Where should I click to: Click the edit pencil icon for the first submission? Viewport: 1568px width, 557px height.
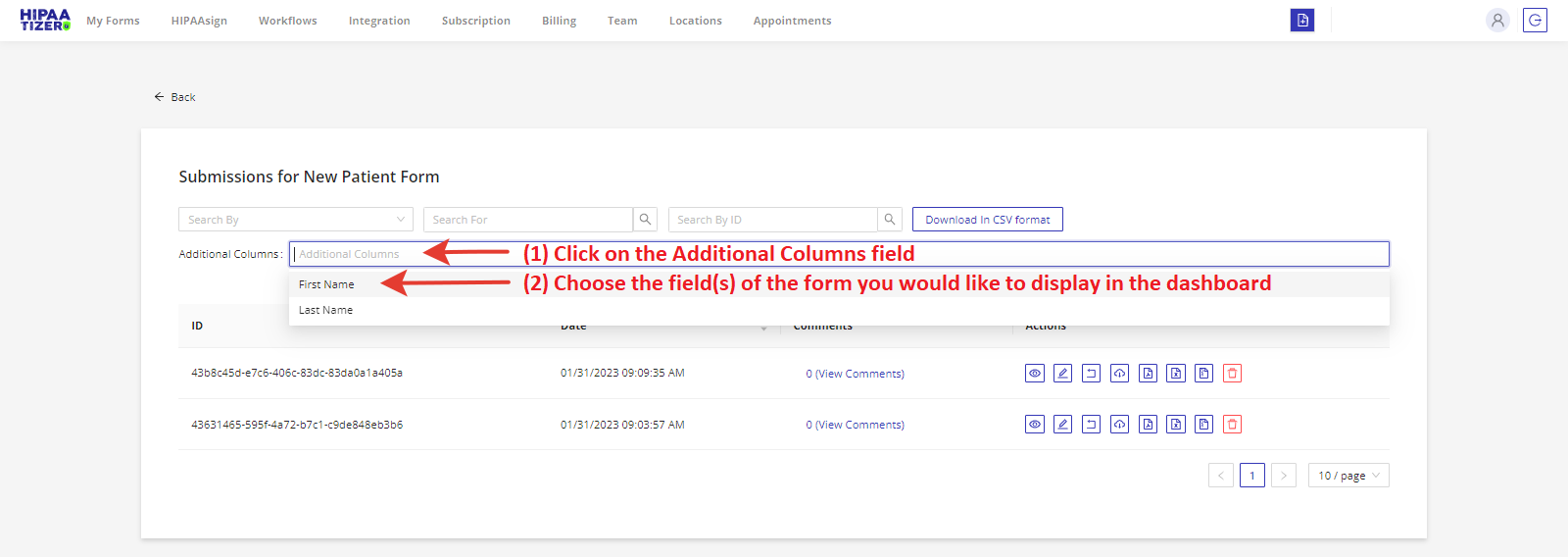1062,374
